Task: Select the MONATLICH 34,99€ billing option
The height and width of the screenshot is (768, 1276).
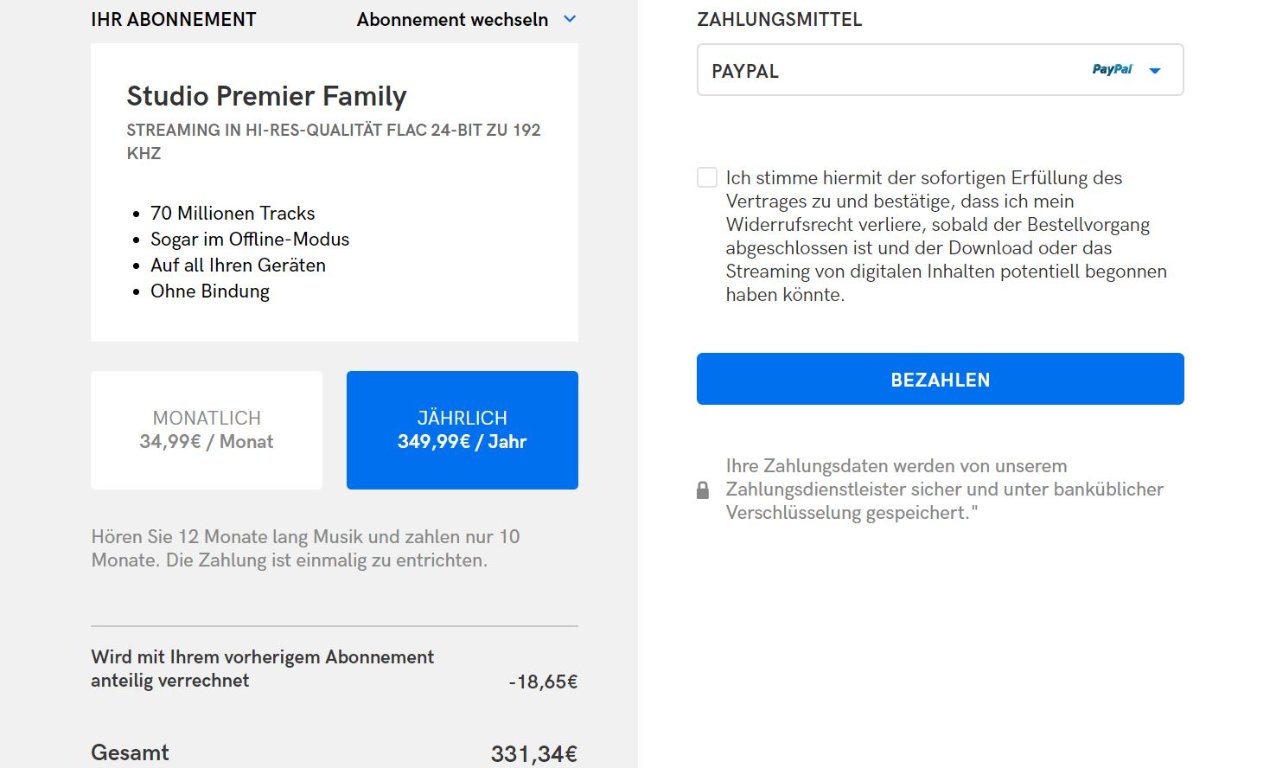Action: click(207, 430)
